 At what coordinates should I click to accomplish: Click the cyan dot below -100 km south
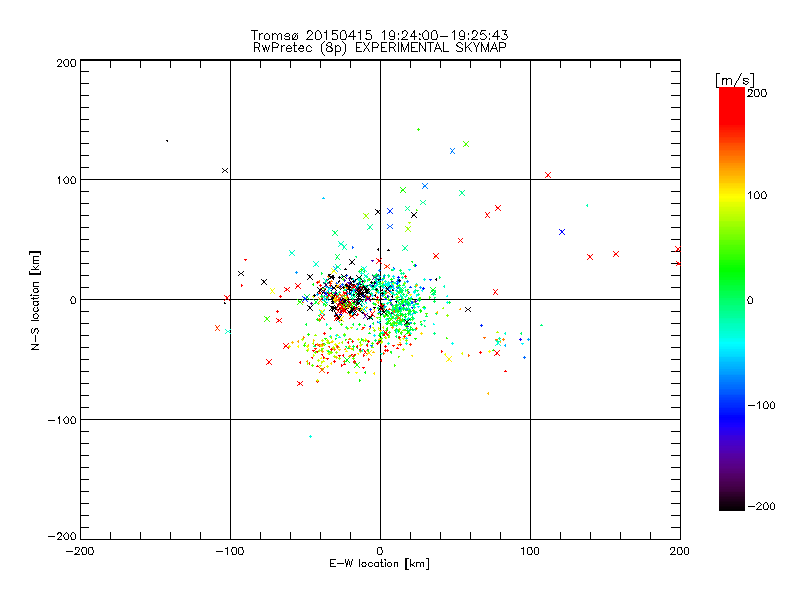click(x=310, y=436)
